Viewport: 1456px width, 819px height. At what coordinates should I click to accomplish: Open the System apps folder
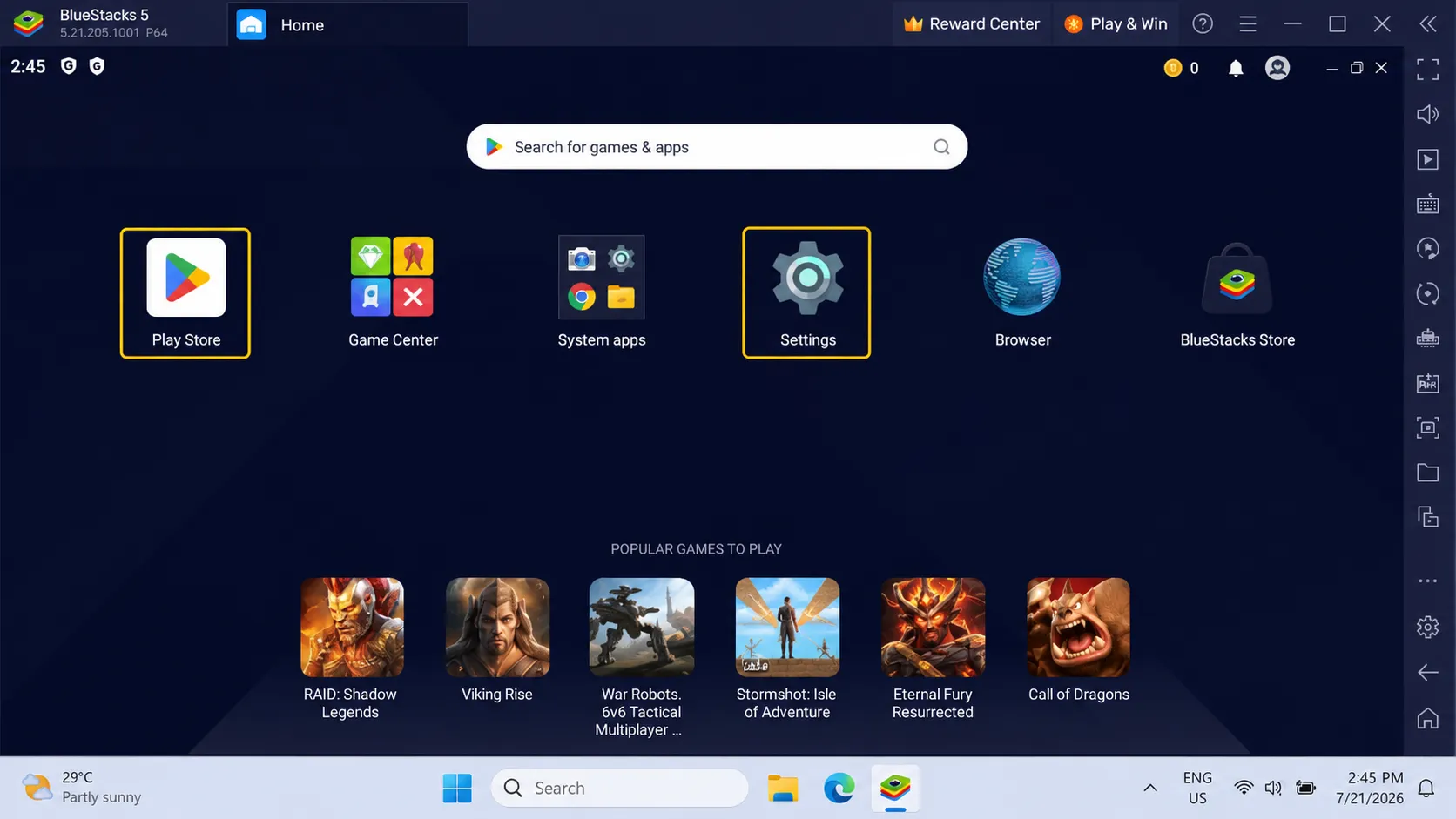coord(602,292)
